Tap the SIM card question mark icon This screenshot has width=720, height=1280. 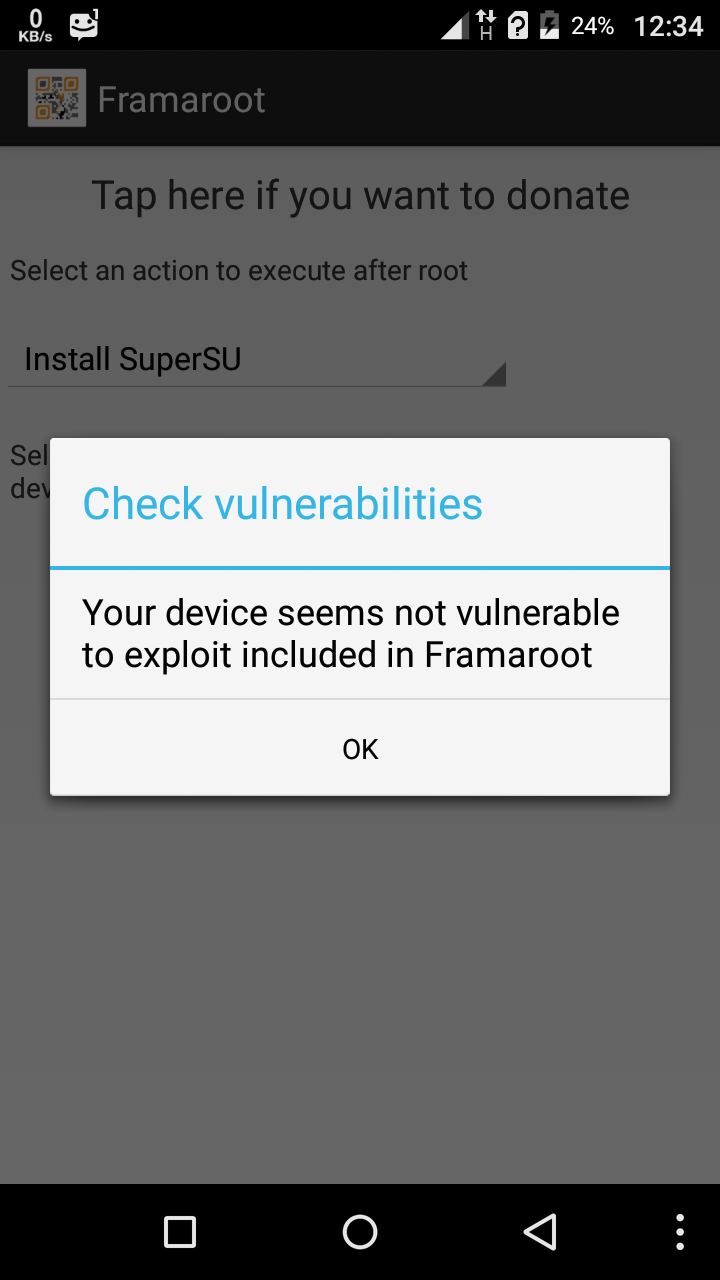pos(518,25)
